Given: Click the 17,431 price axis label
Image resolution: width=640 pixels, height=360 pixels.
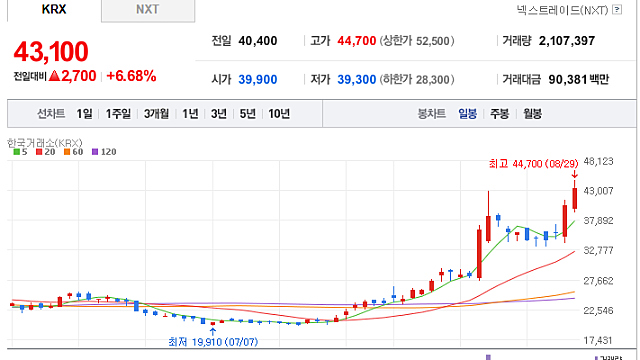Looking at the screenshot, I should point(598,340).
